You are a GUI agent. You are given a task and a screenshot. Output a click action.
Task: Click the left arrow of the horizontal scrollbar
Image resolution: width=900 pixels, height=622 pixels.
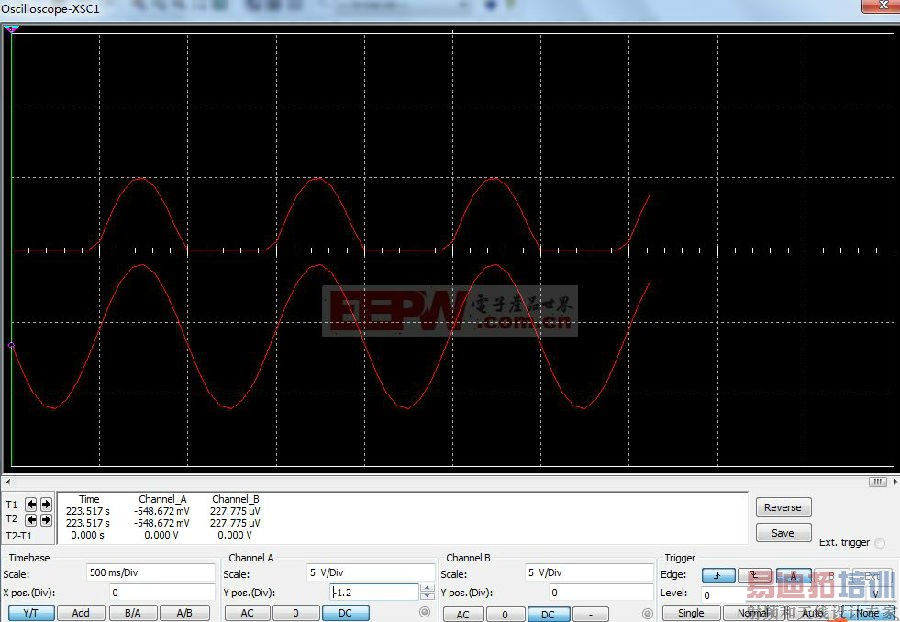click(x=7, y=481)
